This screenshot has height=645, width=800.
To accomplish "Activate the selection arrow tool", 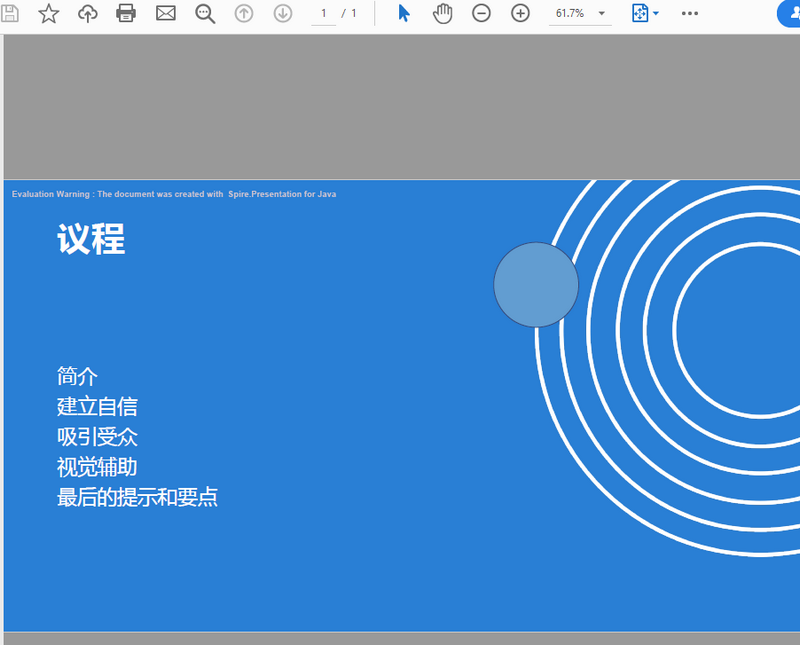I will tap(403, 13).
